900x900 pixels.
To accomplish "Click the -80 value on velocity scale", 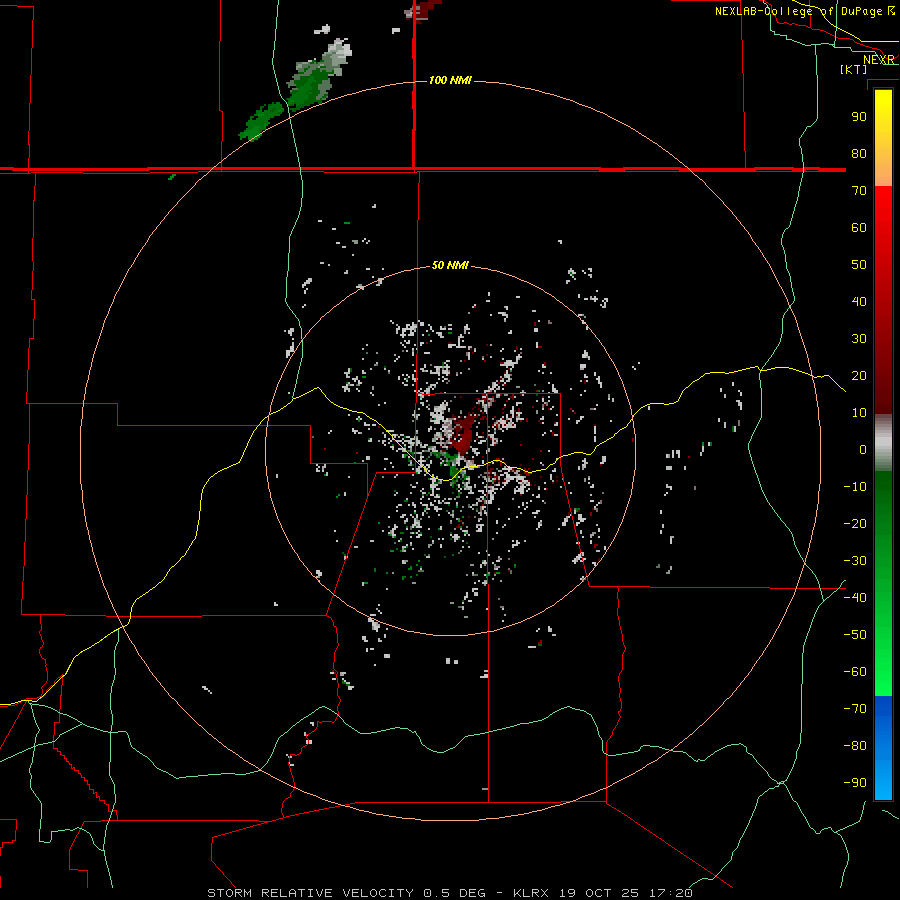I will pos(855,746).
